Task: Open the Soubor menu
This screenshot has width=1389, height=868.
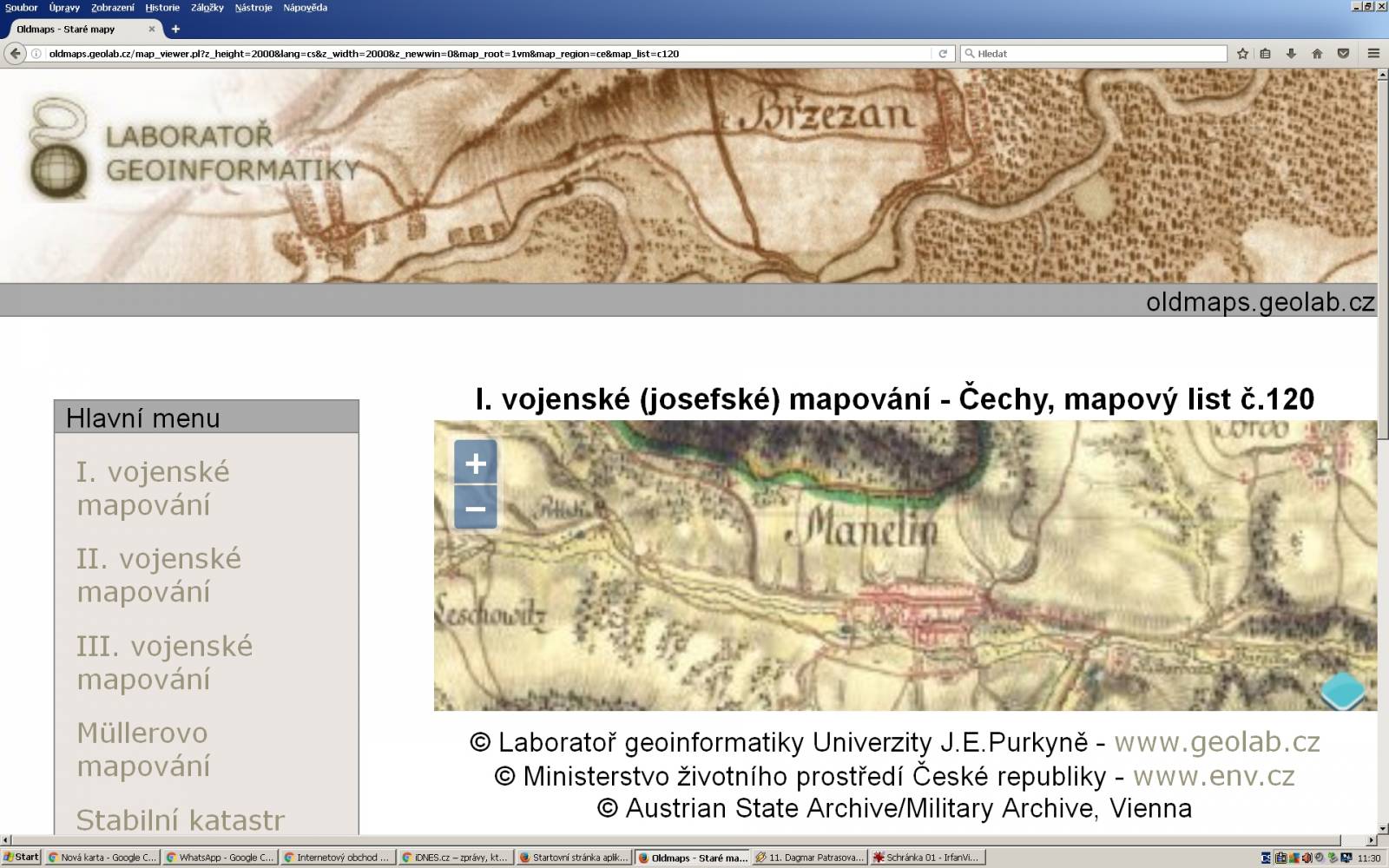Action: [21, 8]
